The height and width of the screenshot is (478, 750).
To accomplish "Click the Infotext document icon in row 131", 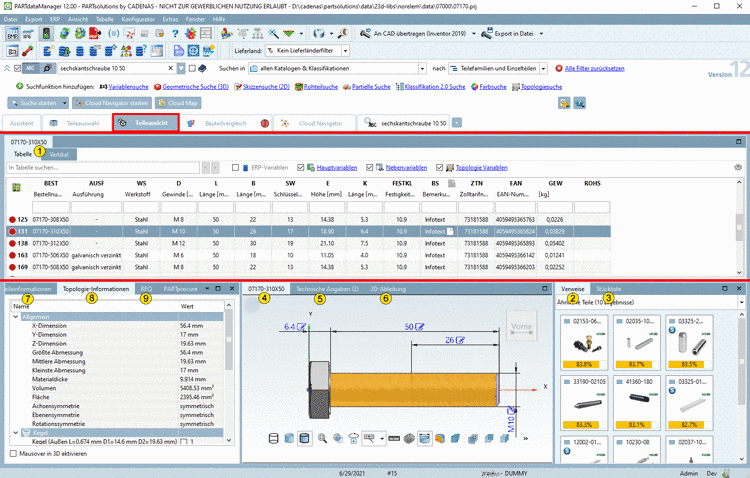I will (450, 231).
